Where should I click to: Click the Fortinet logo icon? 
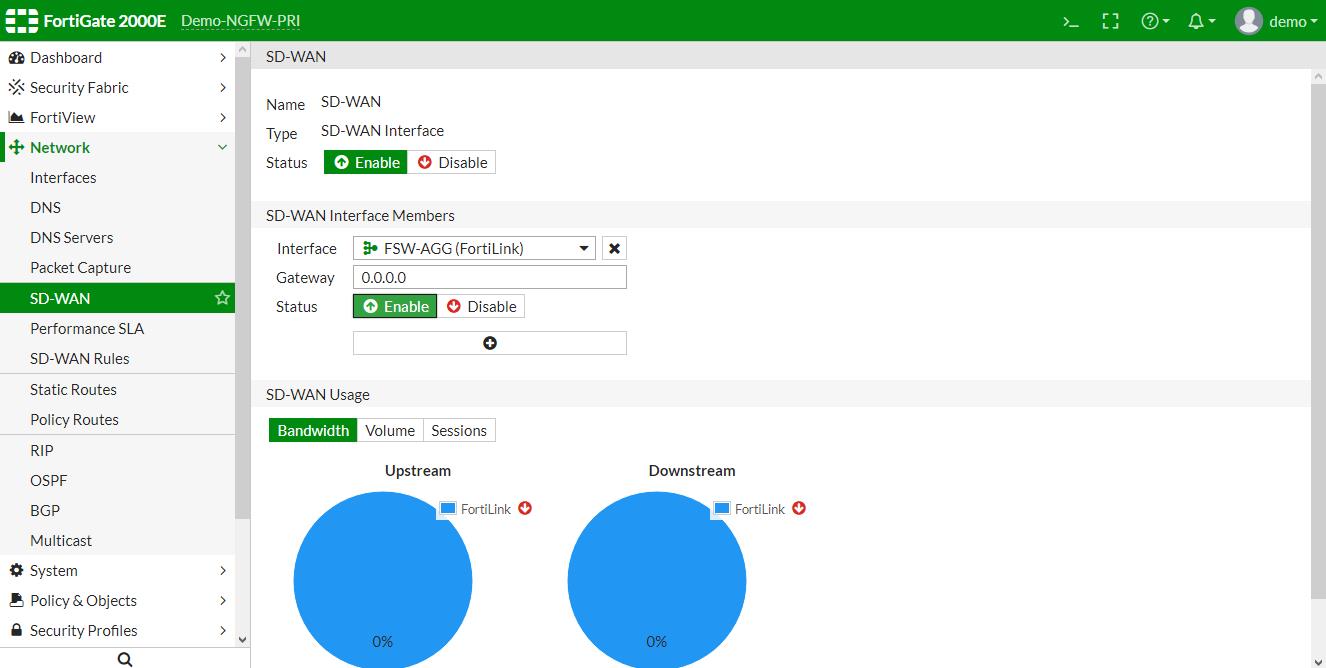tap(21, 20)
